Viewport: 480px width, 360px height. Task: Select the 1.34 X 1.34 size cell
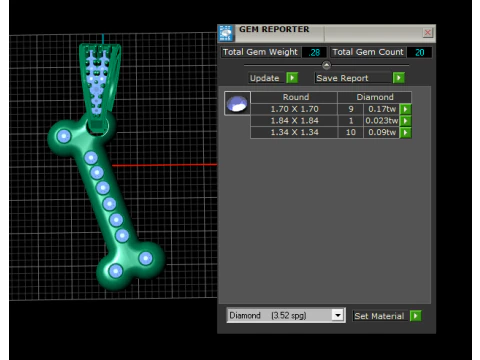[294, 132]
